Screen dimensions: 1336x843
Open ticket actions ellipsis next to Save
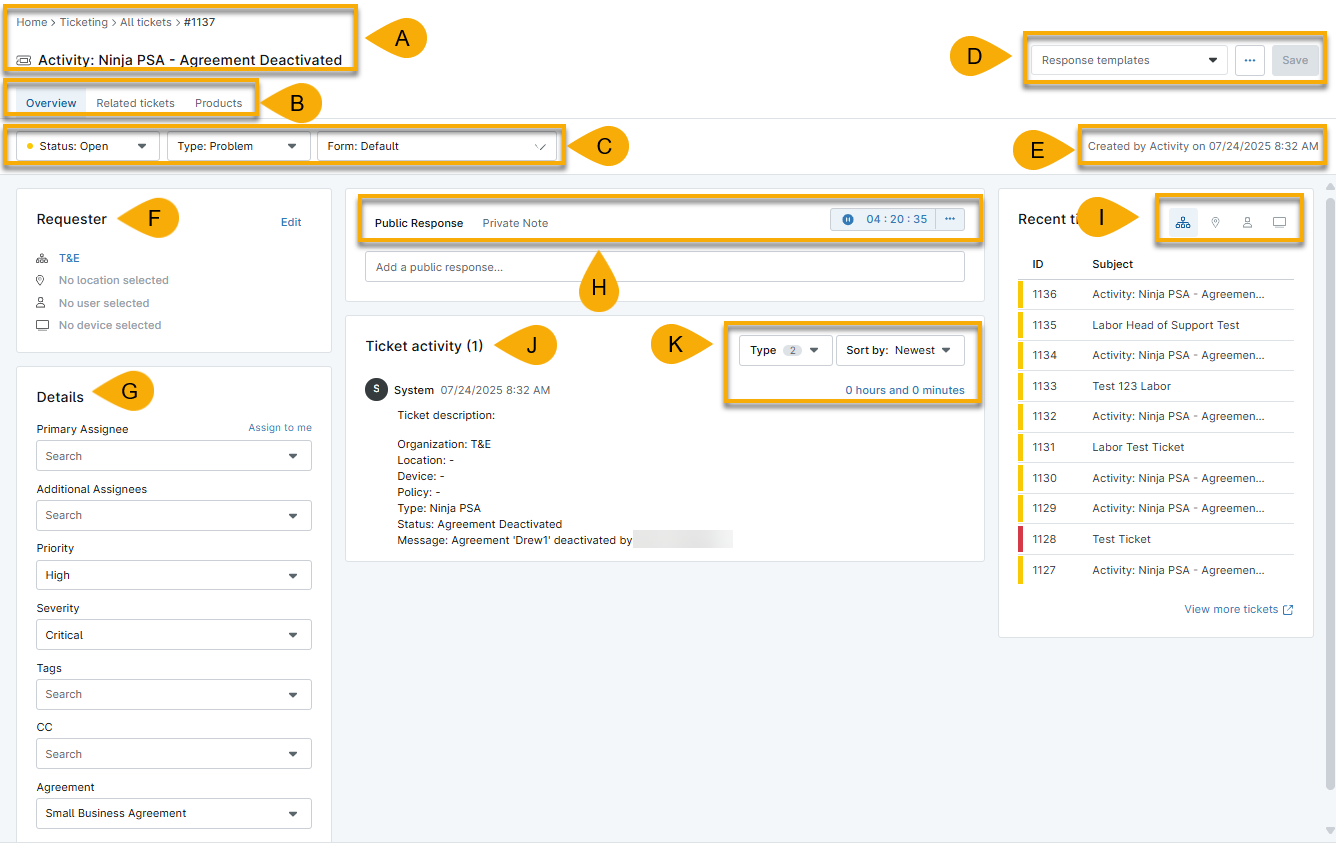[1249, 60]
